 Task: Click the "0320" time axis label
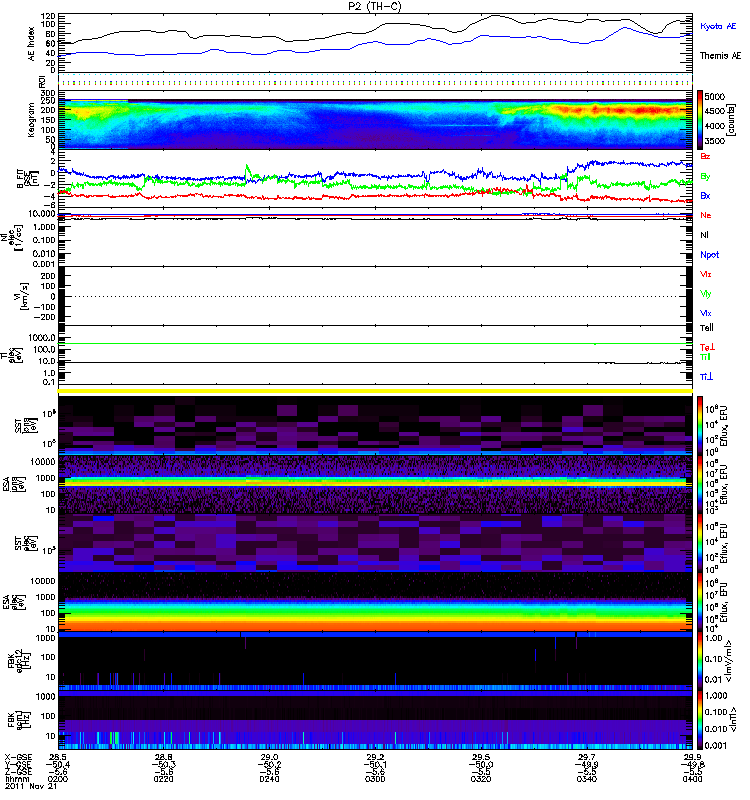tap(481, 779)
